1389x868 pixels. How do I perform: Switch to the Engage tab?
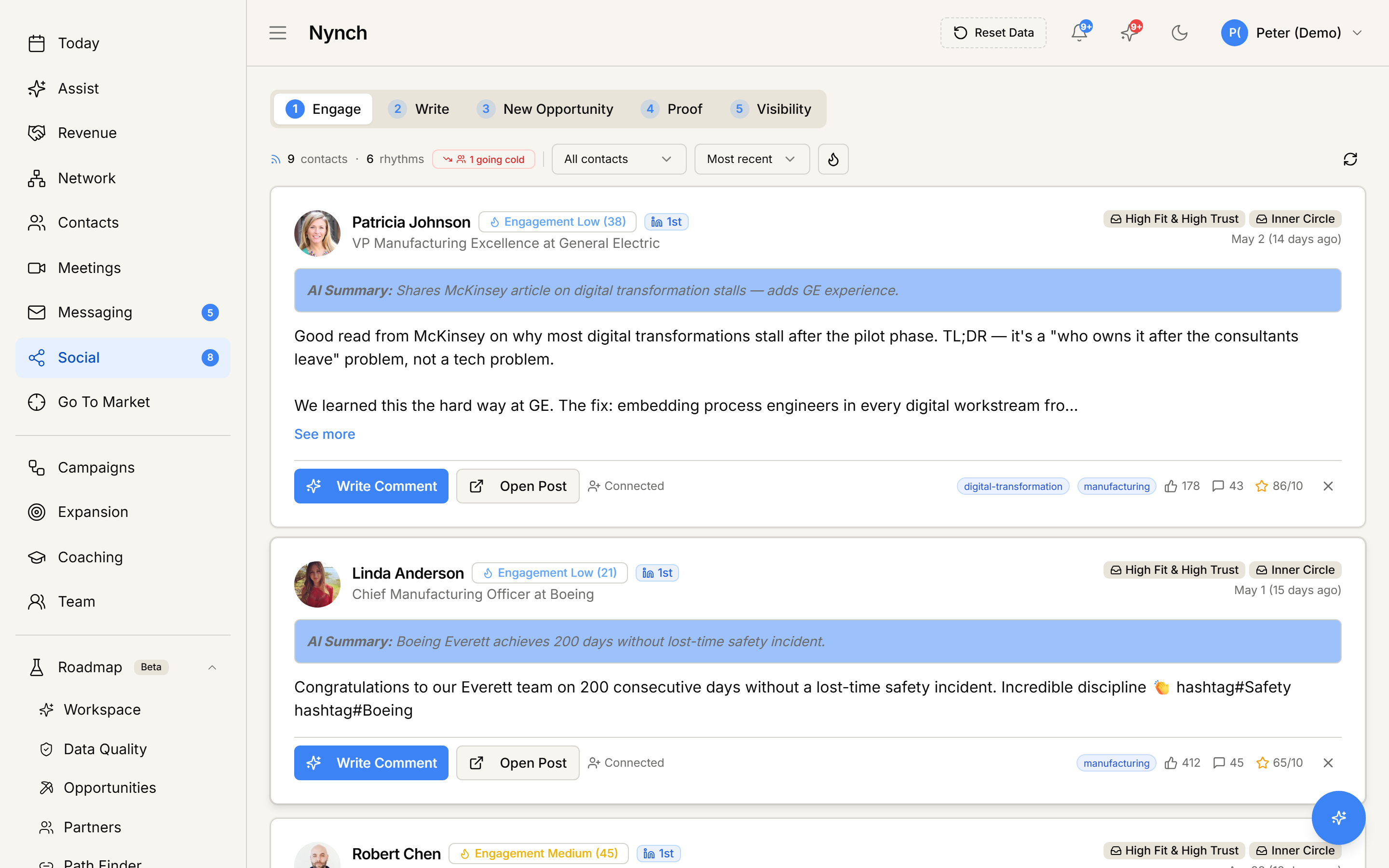pos(323,109)
